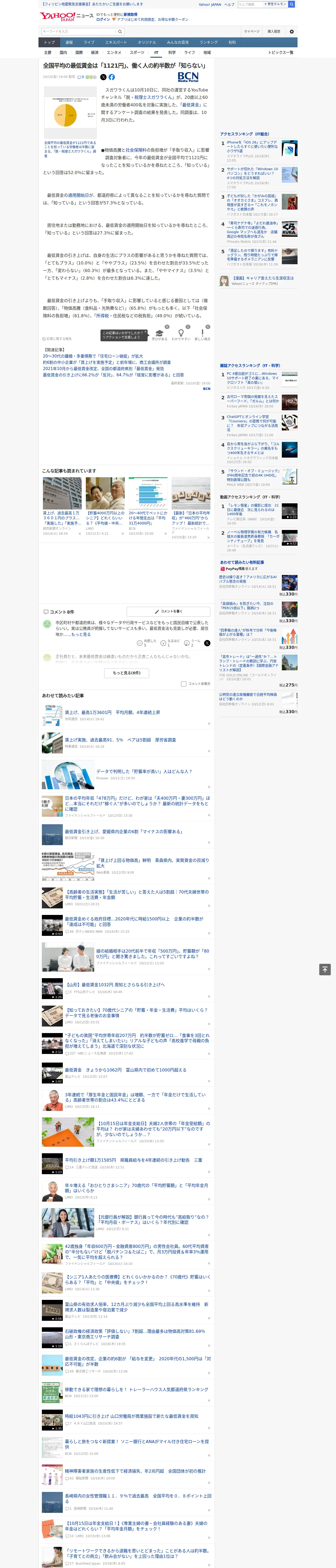Open the キャリア変えたら生活収支は manga ad link
Image resolution: width=336 pixels, height=1568 pixels.
pyautogui.click(x=262, y=278)
